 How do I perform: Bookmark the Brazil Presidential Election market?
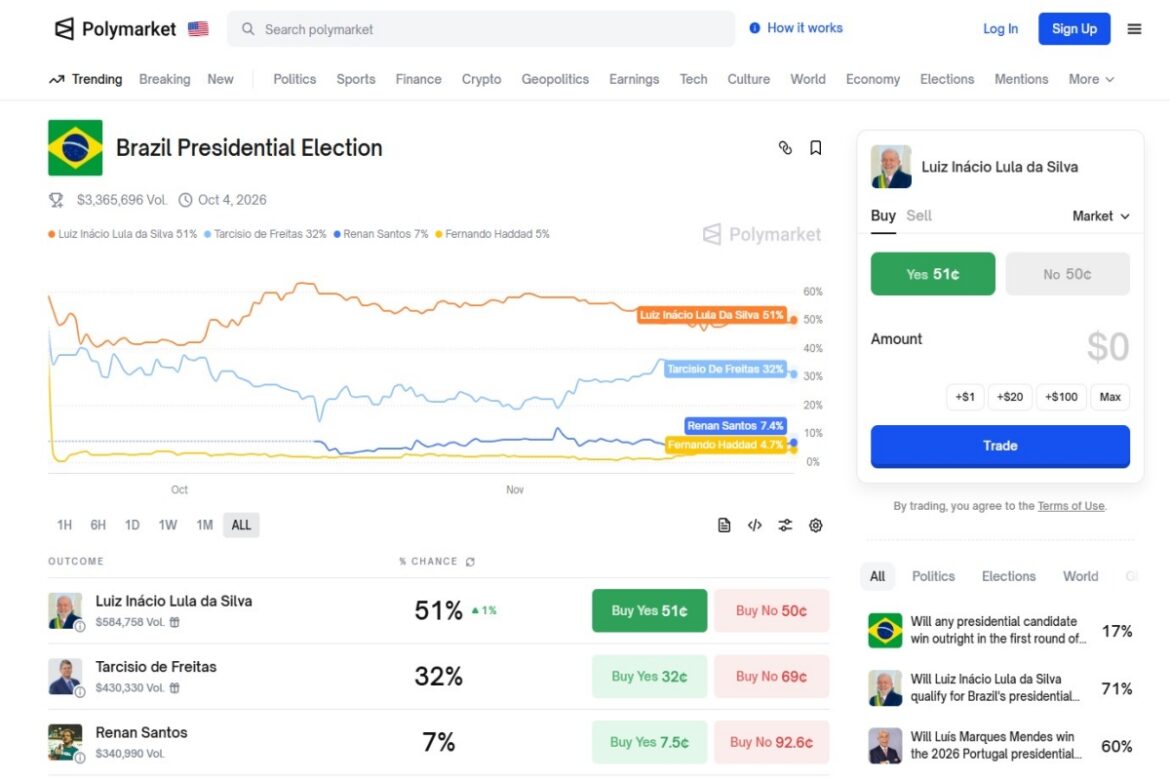click(x=816, y=148)
